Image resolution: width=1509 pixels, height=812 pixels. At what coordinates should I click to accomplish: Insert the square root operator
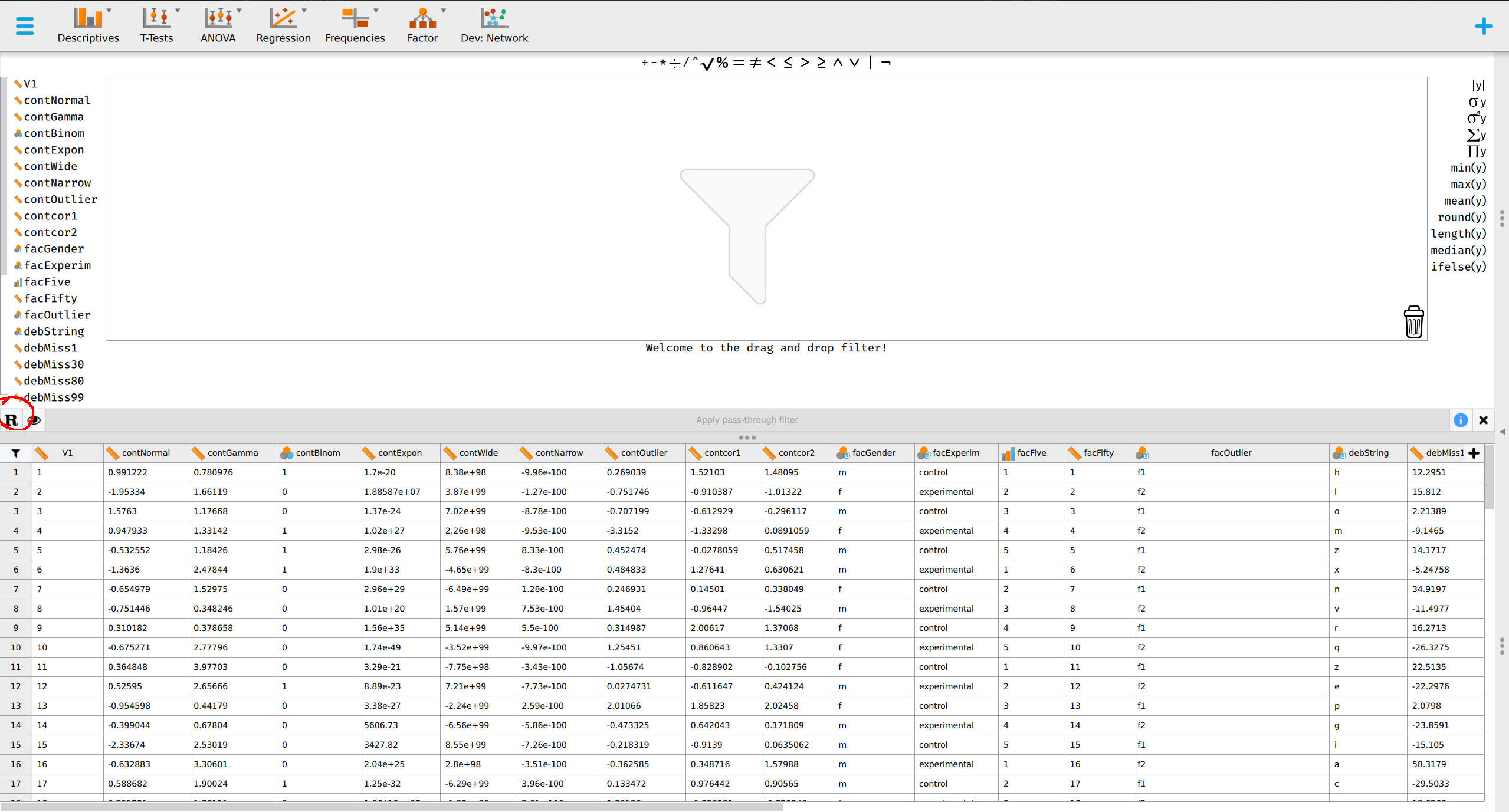point(707,64)
